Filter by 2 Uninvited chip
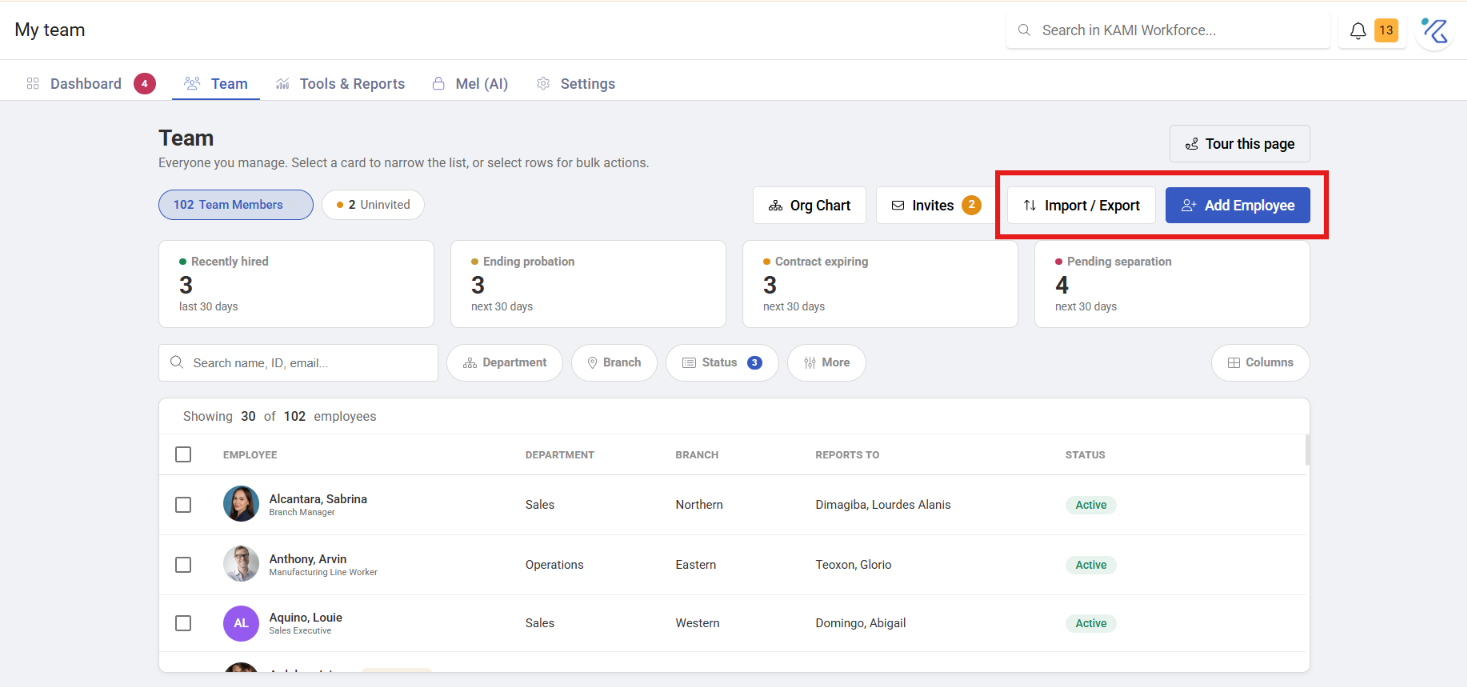Image resolution: width=1467 pixels, height=687 pixels. [373, 205]
